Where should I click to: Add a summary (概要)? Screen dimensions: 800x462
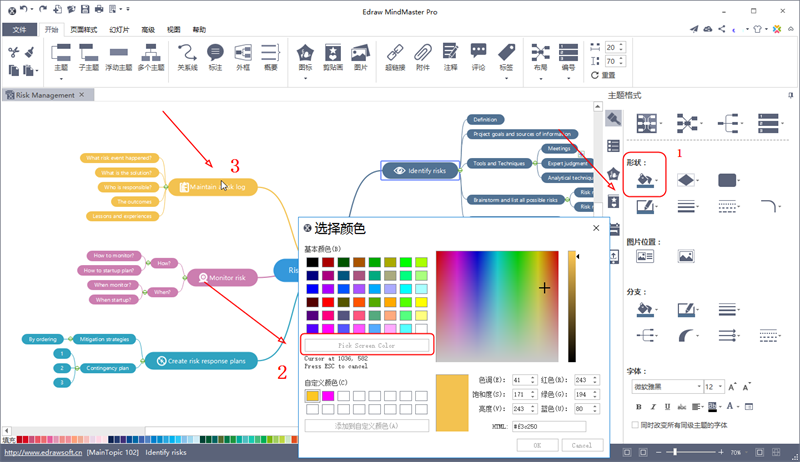270,57
